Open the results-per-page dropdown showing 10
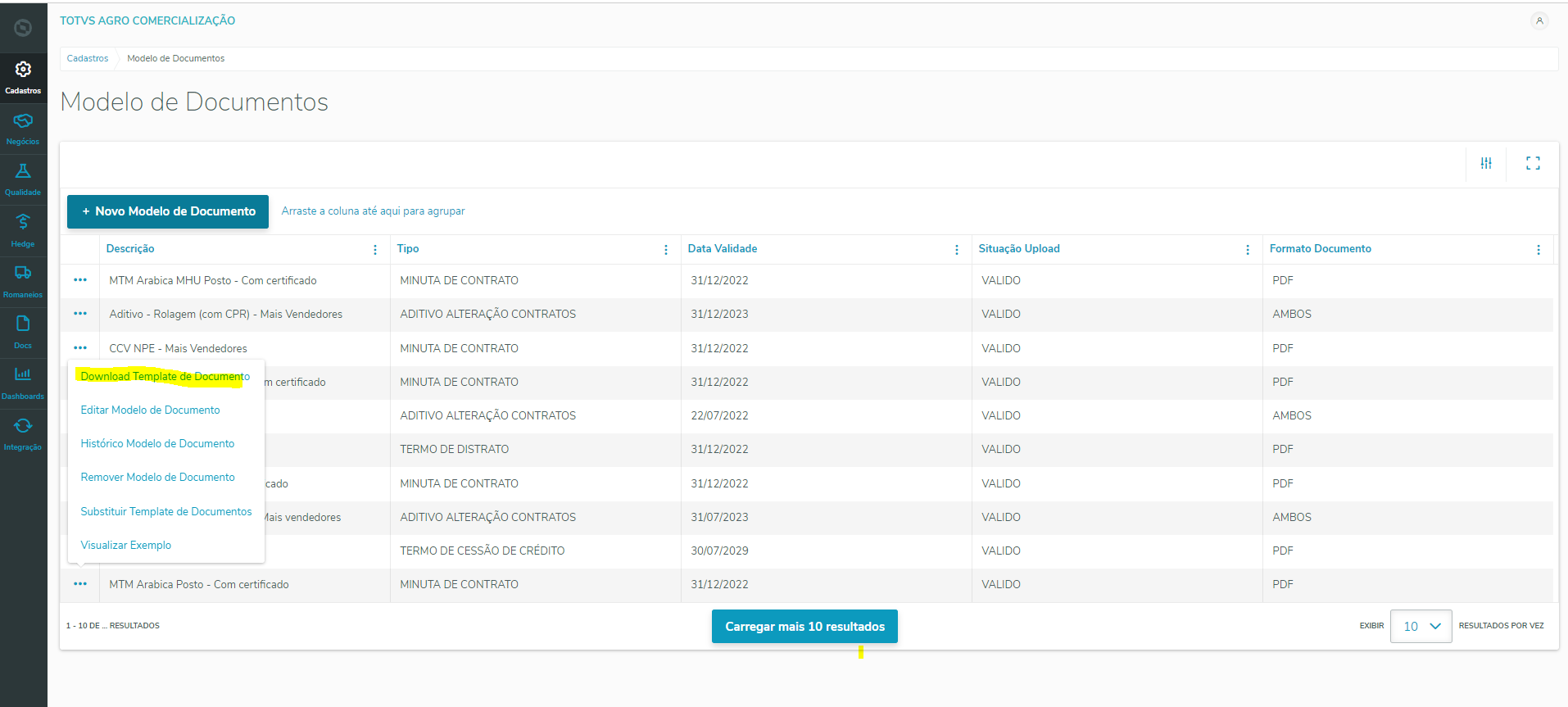This screenshot has width=1568, height=707. pos(1421,626)
